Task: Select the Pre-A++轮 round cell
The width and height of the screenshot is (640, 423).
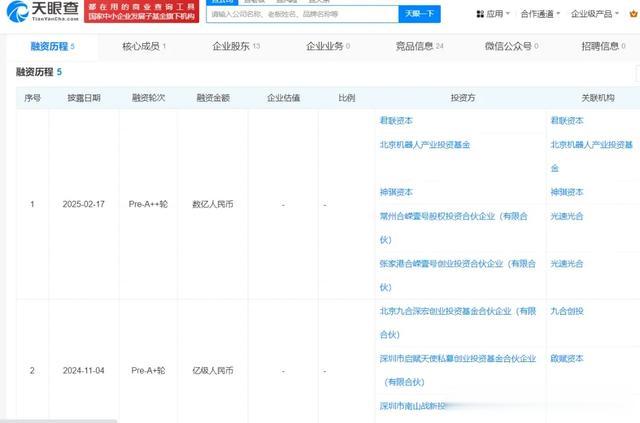Action: tap(148, 204)
